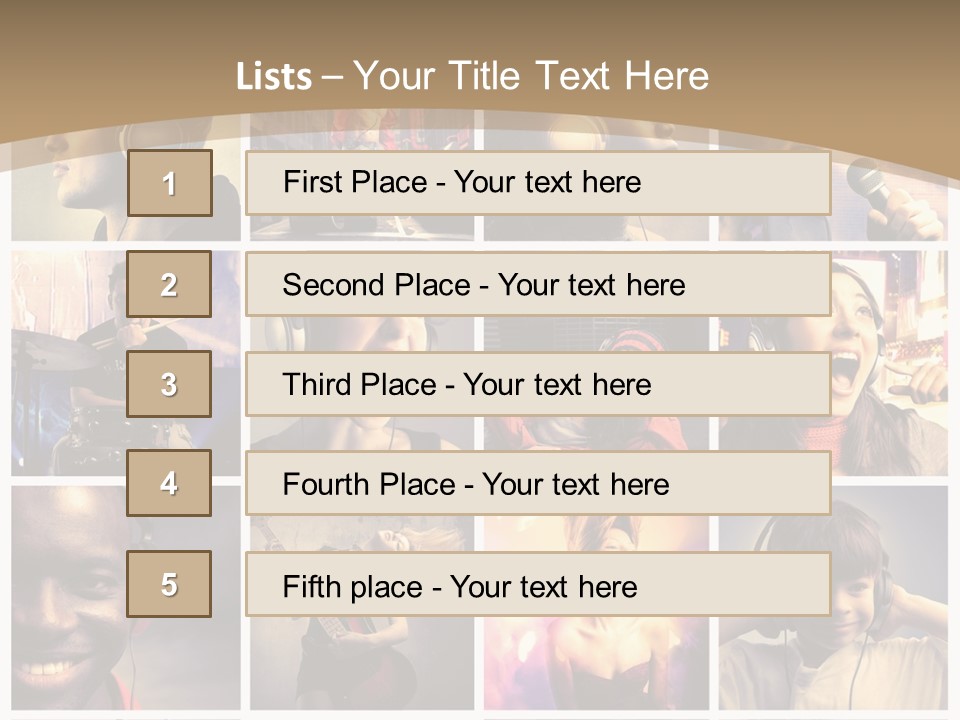Select the number 2 box
960x720 pixels.
pos(169,284)
